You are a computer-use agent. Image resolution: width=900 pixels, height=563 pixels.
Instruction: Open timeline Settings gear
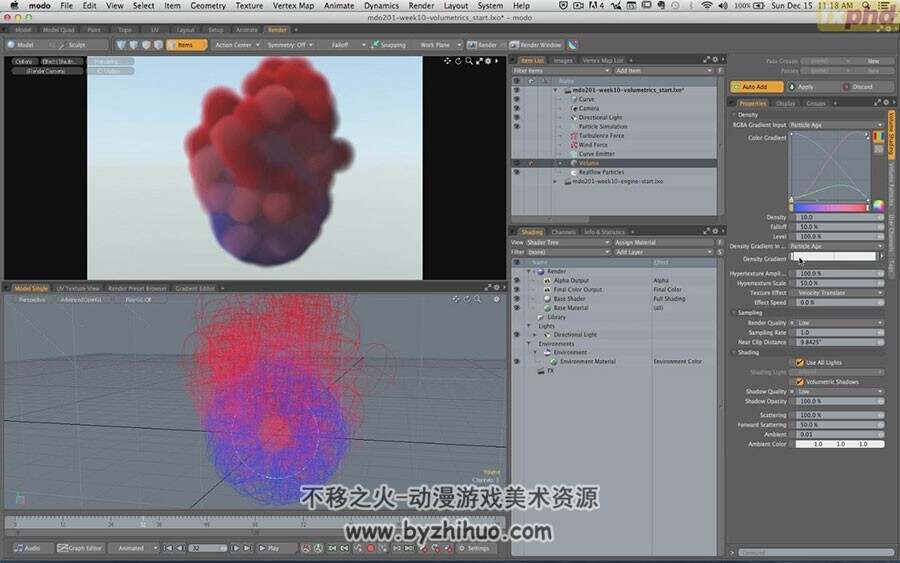pyautogui.click(x=474, y=548)
